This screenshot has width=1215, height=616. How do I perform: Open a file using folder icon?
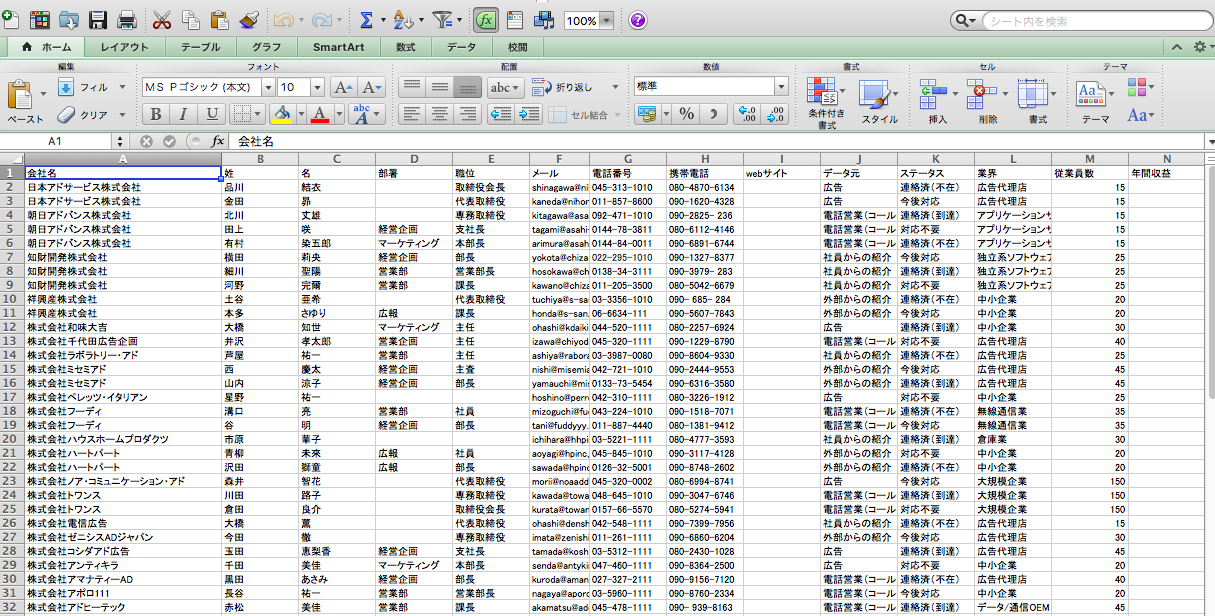[69, 19]
